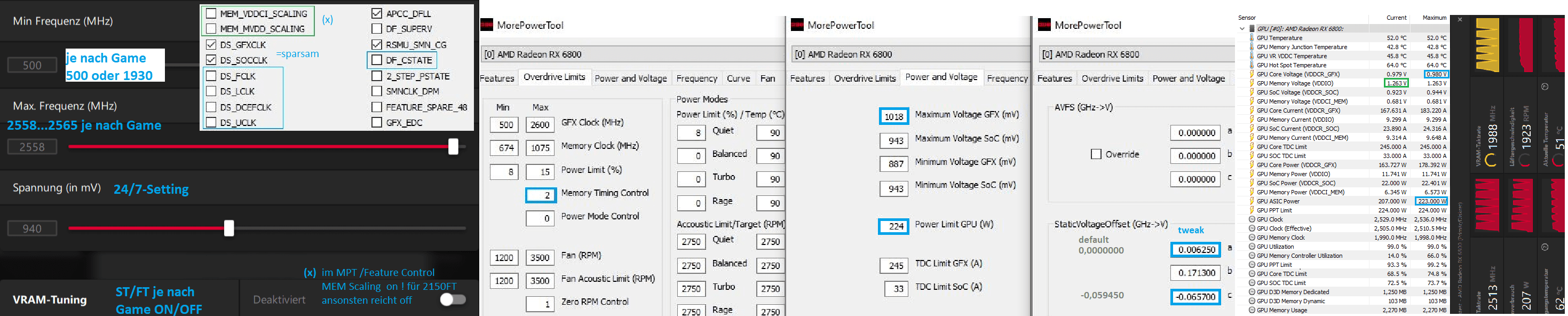1568x316 pixels.
Task: Click the Max. Frequenz slider handle
Action: click(454, 146)
